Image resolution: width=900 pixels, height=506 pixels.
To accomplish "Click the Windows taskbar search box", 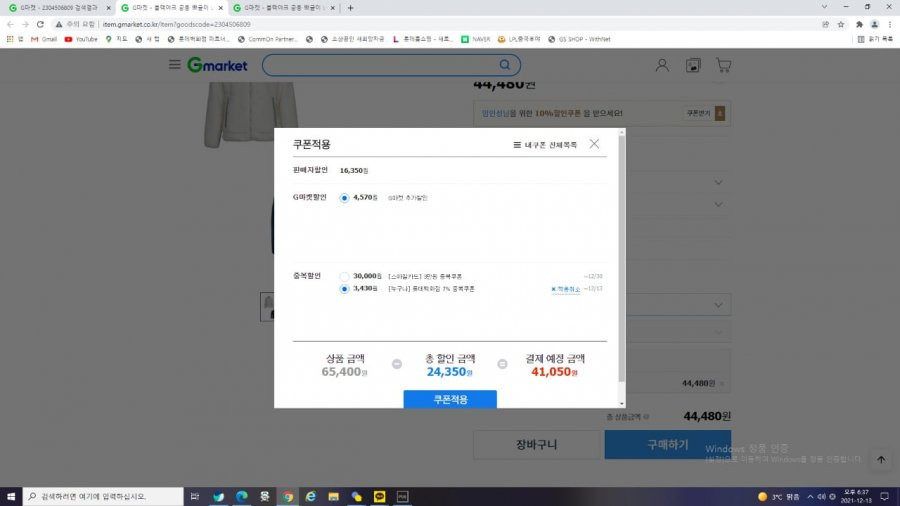I will pyautogui.click(x=103, y=496).
